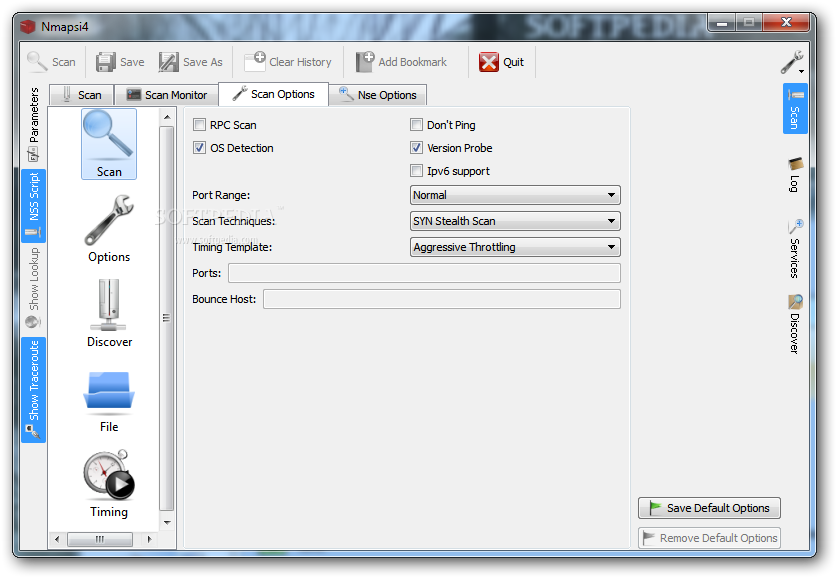The image size is (837, 578).
Task: Uncheck the OS Detection checkbox
Action: point(199,148)
